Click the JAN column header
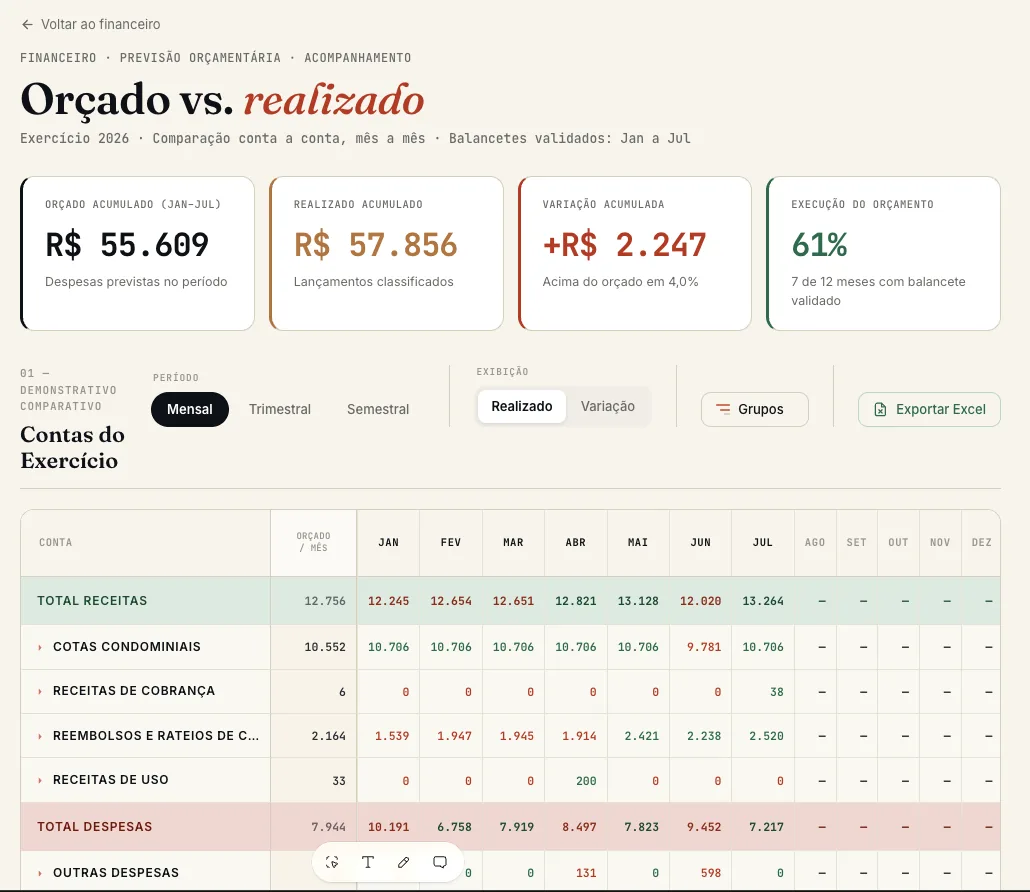 [x=388, y=543]
